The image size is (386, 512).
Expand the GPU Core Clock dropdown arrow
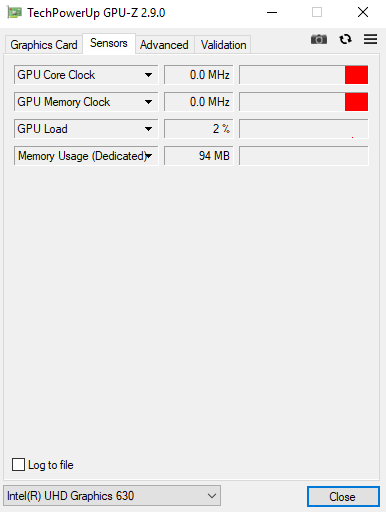[149, 75]
